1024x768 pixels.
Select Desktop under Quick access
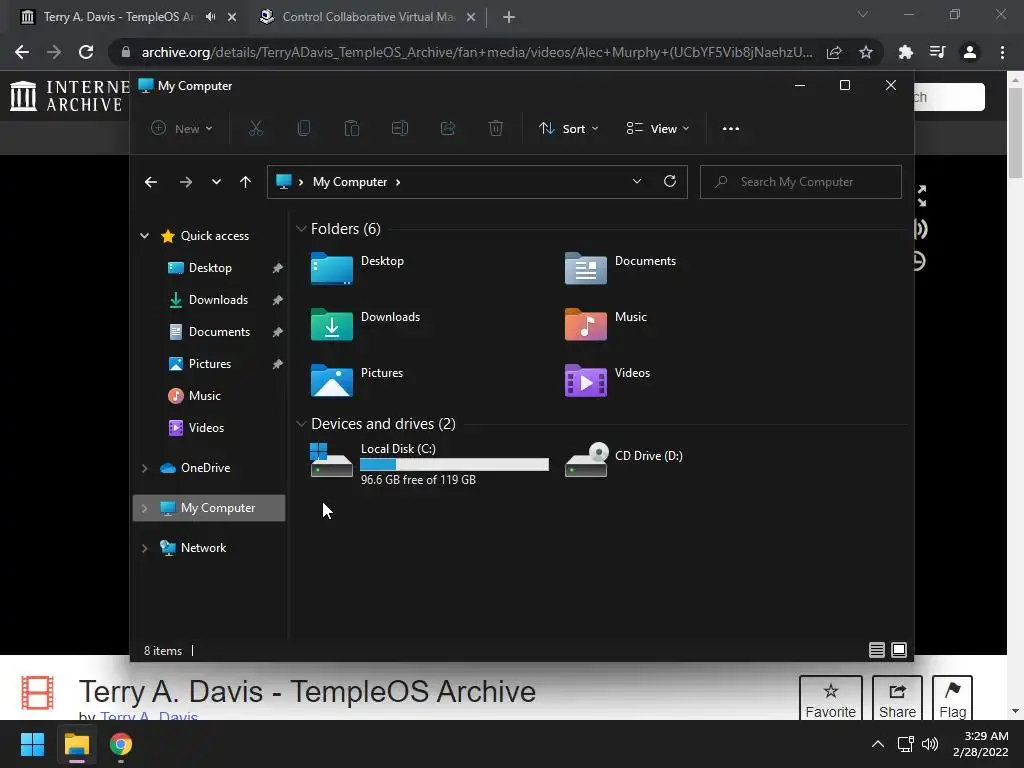click(x=210, y=268)
